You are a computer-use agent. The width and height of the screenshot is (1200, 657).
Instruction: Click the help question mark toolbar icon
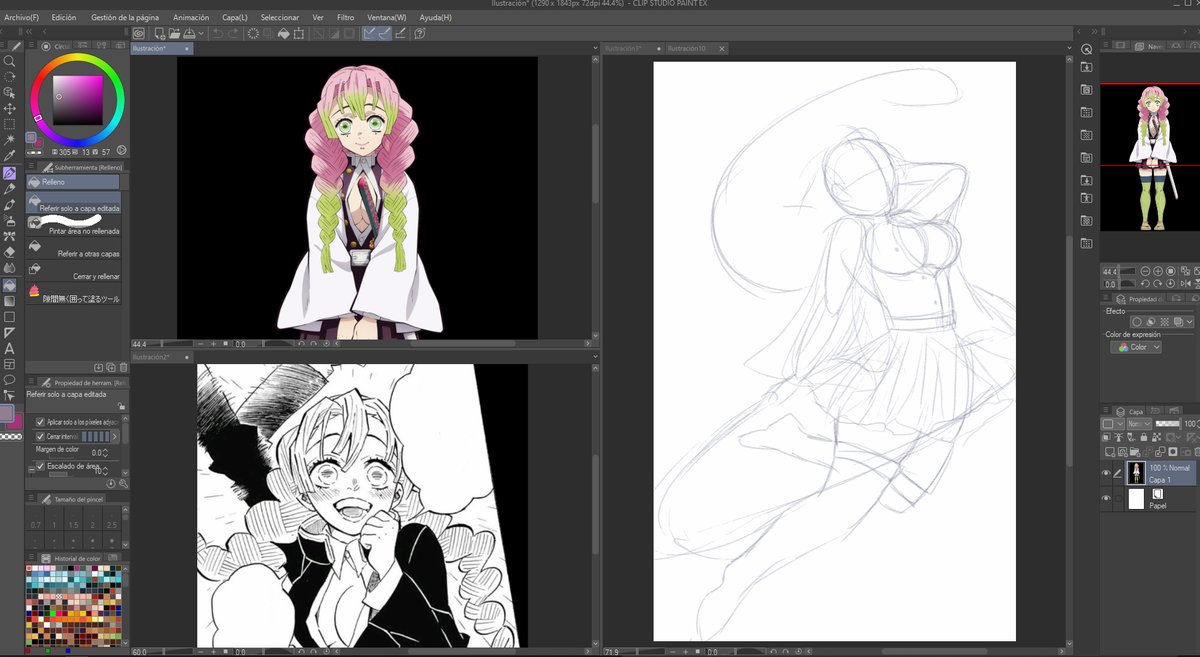(420, 33)
